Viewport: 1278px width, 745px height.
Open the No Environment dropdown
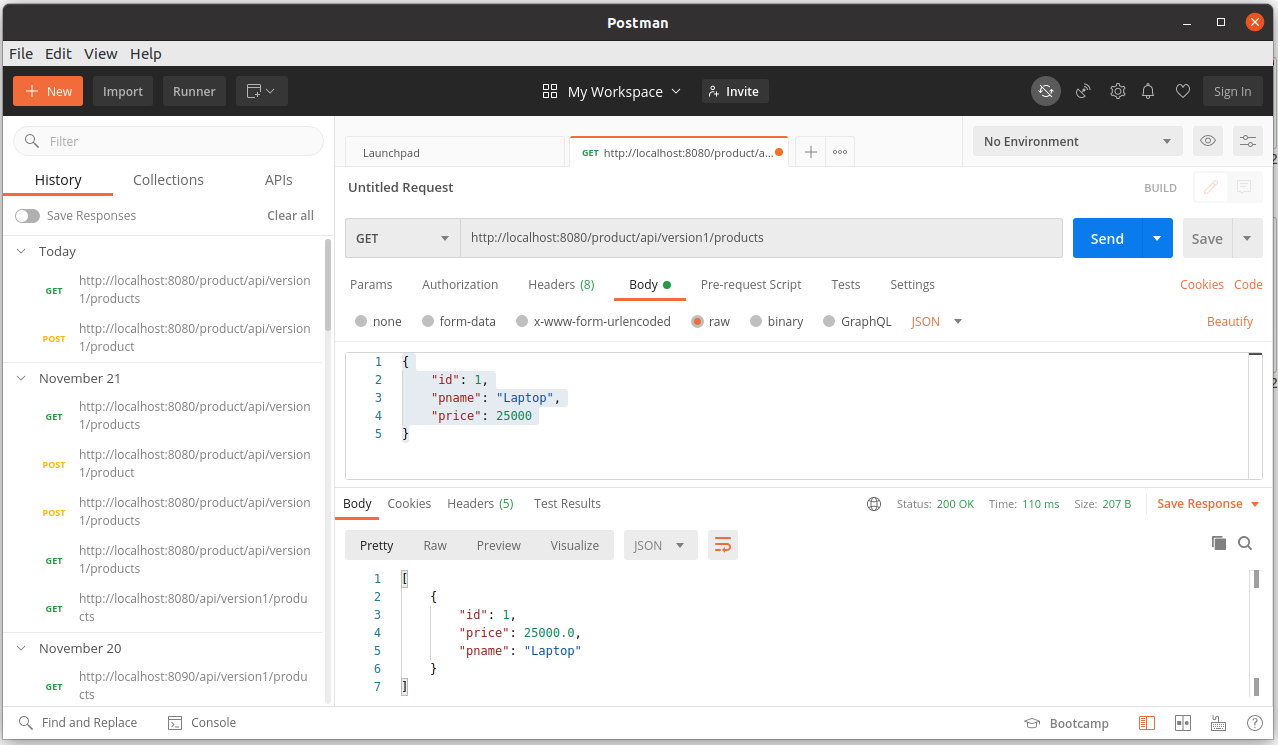(1077, 142)
